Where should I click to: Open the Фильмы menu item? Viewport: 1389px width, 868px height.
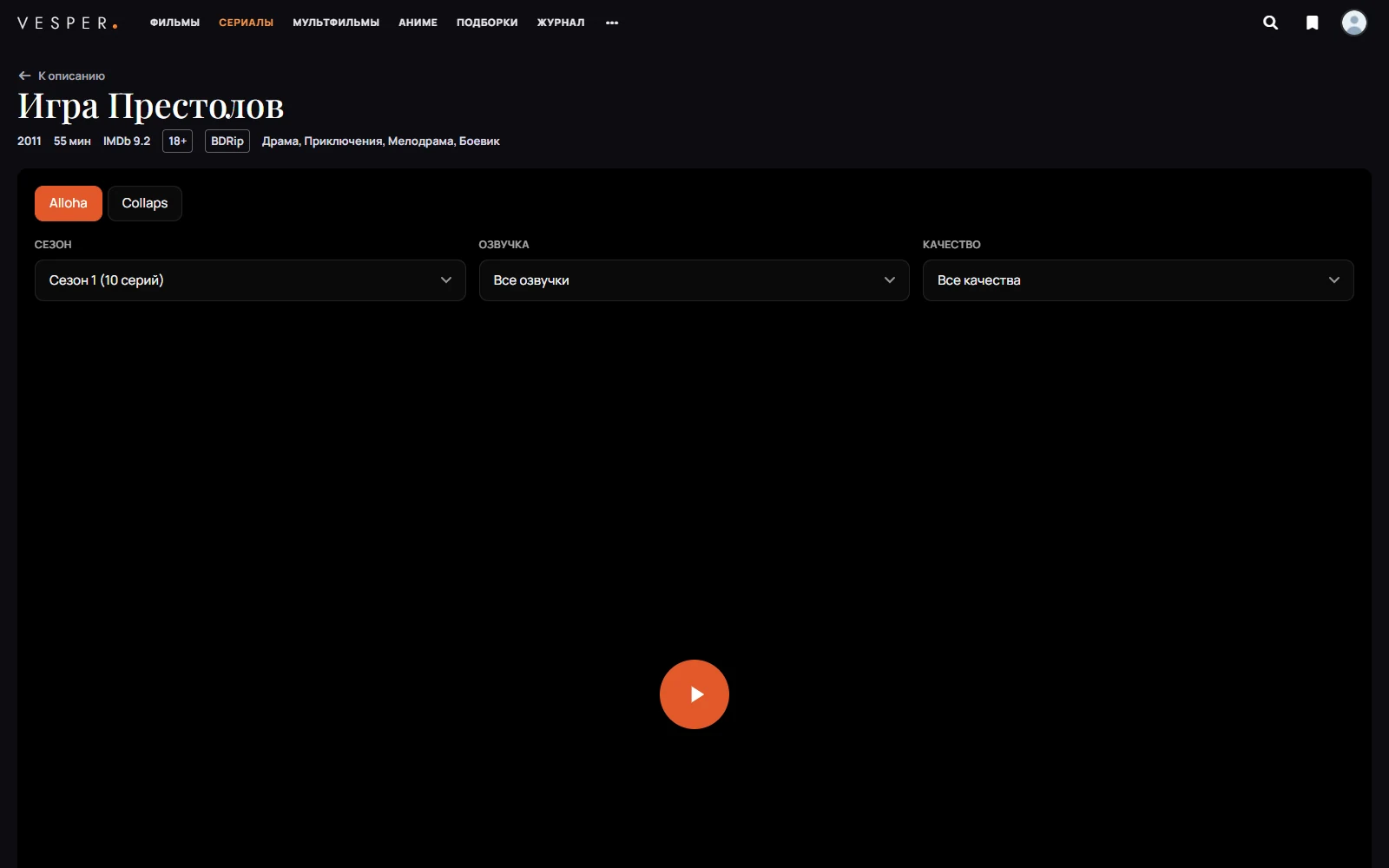174,23
